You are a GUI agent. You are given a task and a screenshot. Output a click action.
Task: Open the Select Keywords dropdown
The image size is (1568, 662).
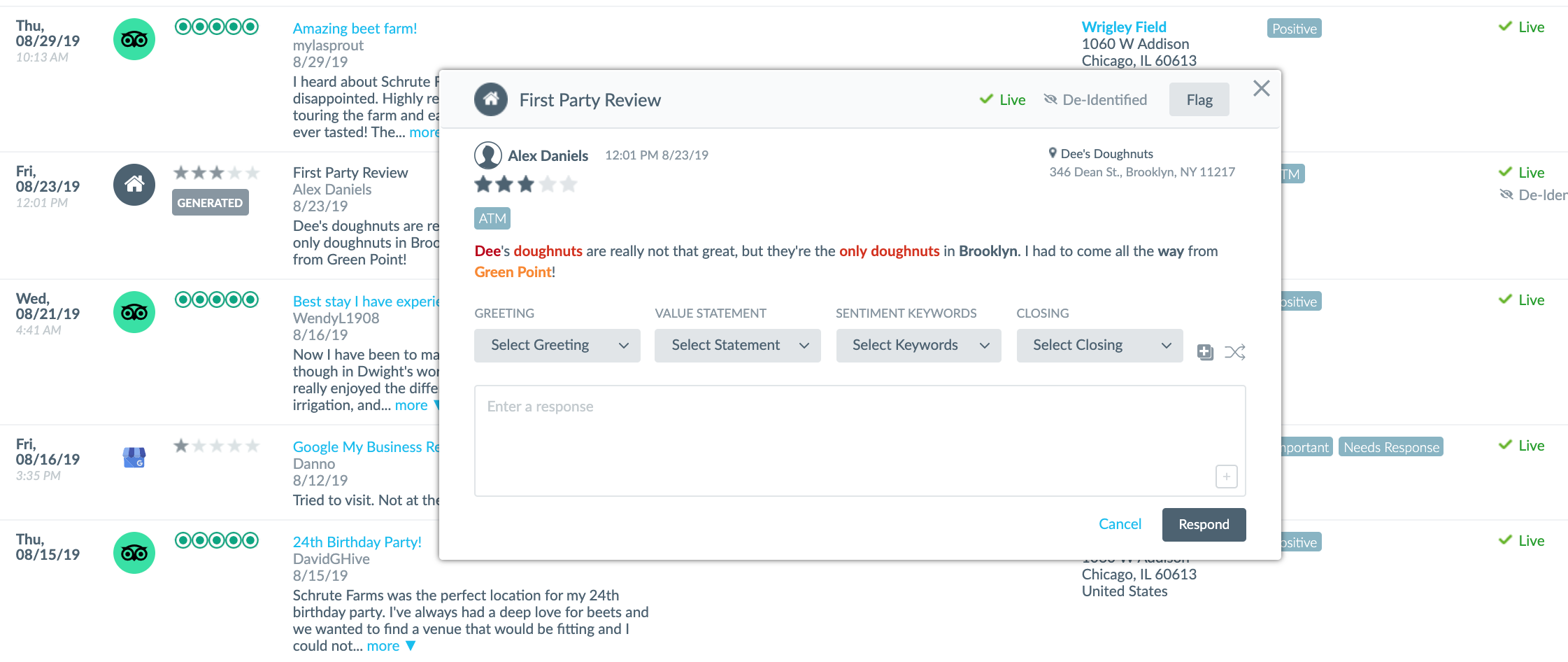919,345
